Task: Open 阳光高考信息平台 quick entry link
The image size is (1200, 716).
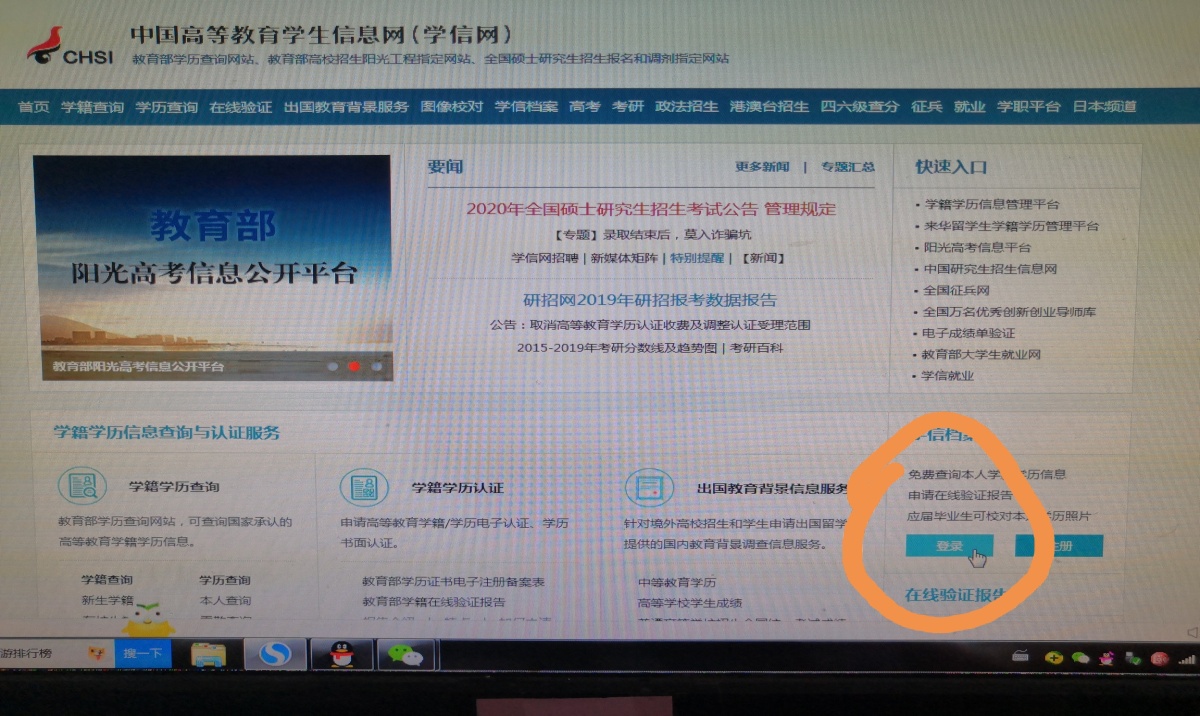Action: 977,247
